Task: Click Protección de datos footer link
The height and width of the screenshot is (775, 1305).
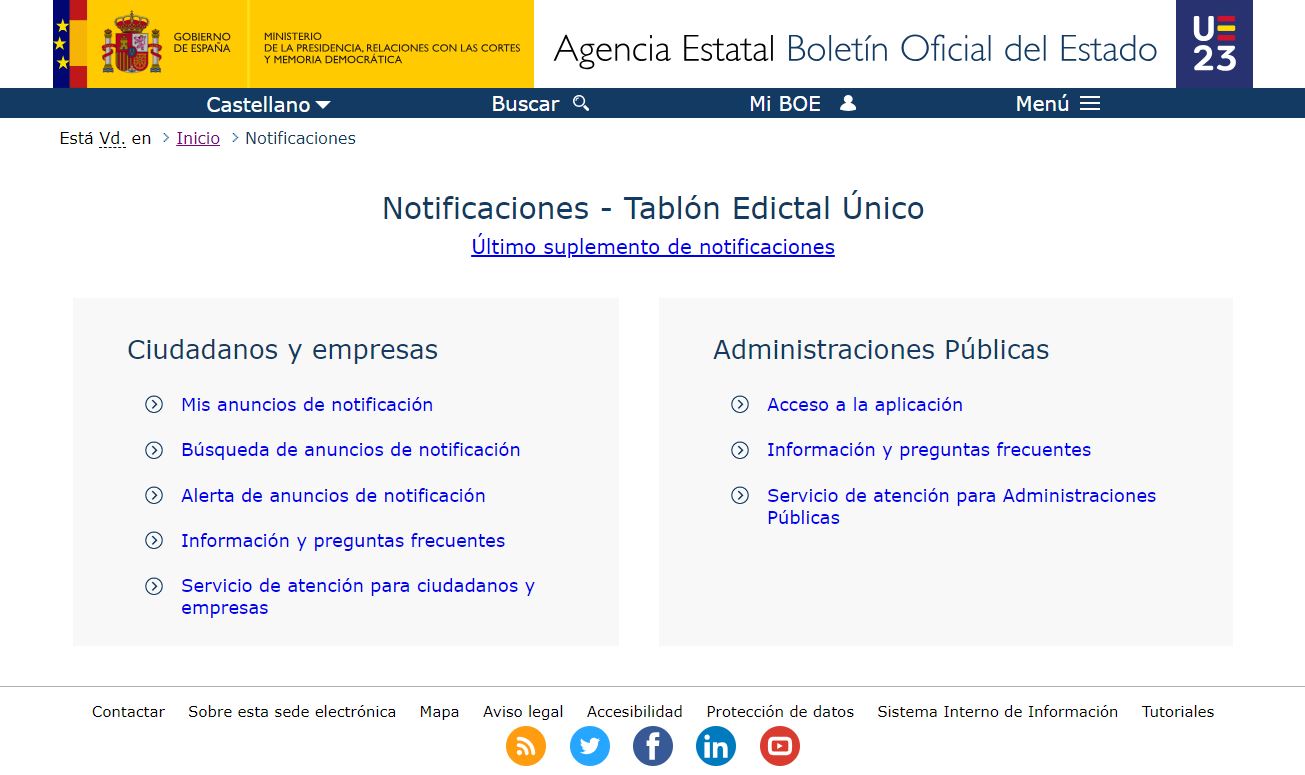Action: [780, 712]
